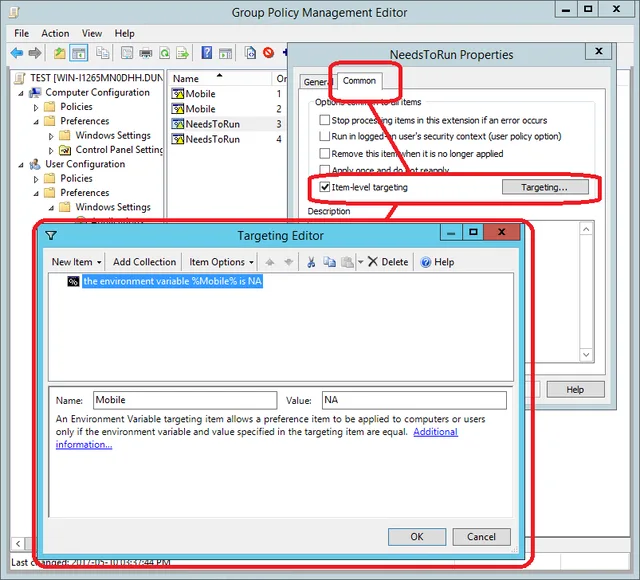The image size is (640, 580).
Task: Click the Value input field containing NA
Action: click(x=414, y=400)
